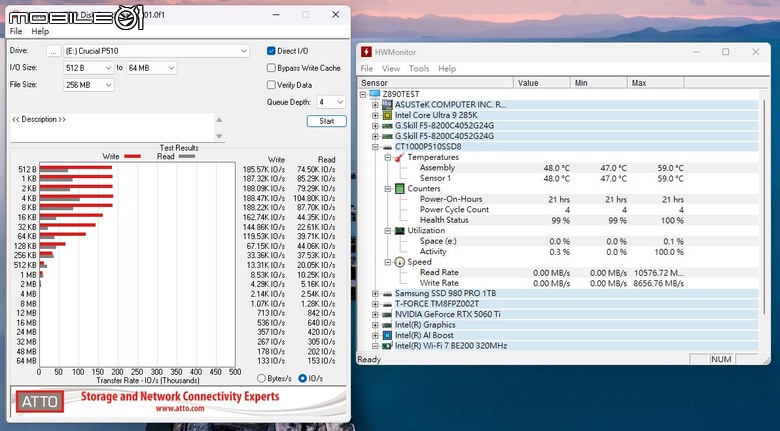The width and height of the screenshot is (780, 431).
Task: Open the 64 MB I/O size dropdown
Action: 151,68
